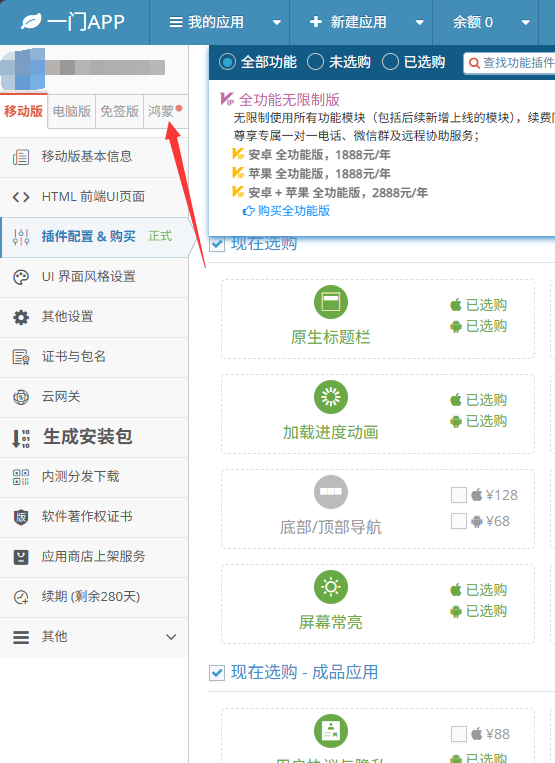Click the 应用商店上架服务 store icon

(21, 557)
